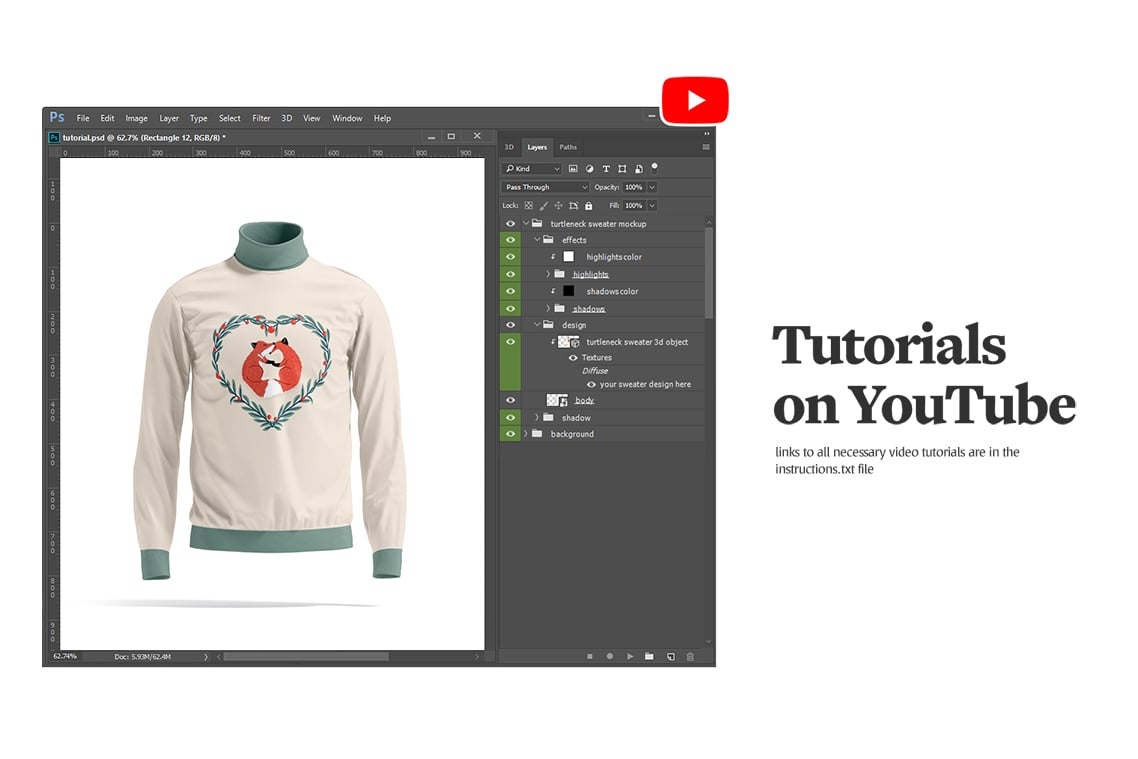Toggle visibility of the background group
The width and height of the screenshot is (1138, 759).
pyautogui.click(x=511, y=434)
